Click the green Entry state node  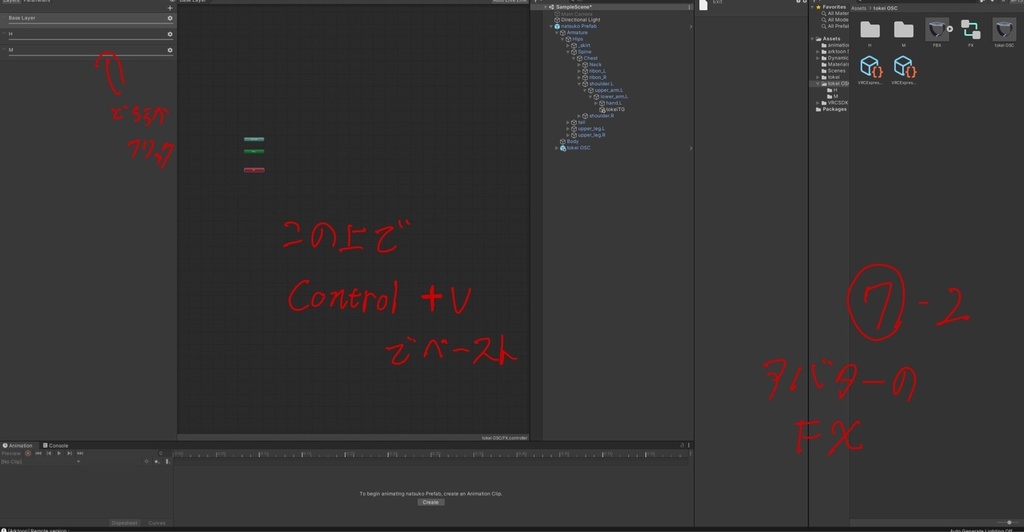point(254,151)
